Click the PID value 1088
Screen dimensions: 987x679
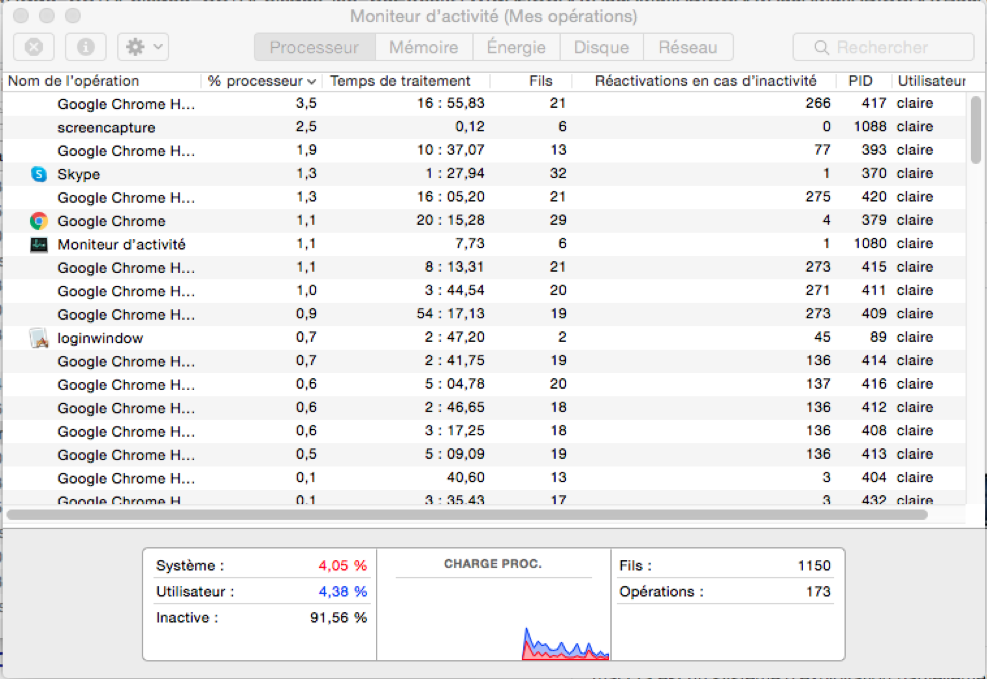coord(870,126)
